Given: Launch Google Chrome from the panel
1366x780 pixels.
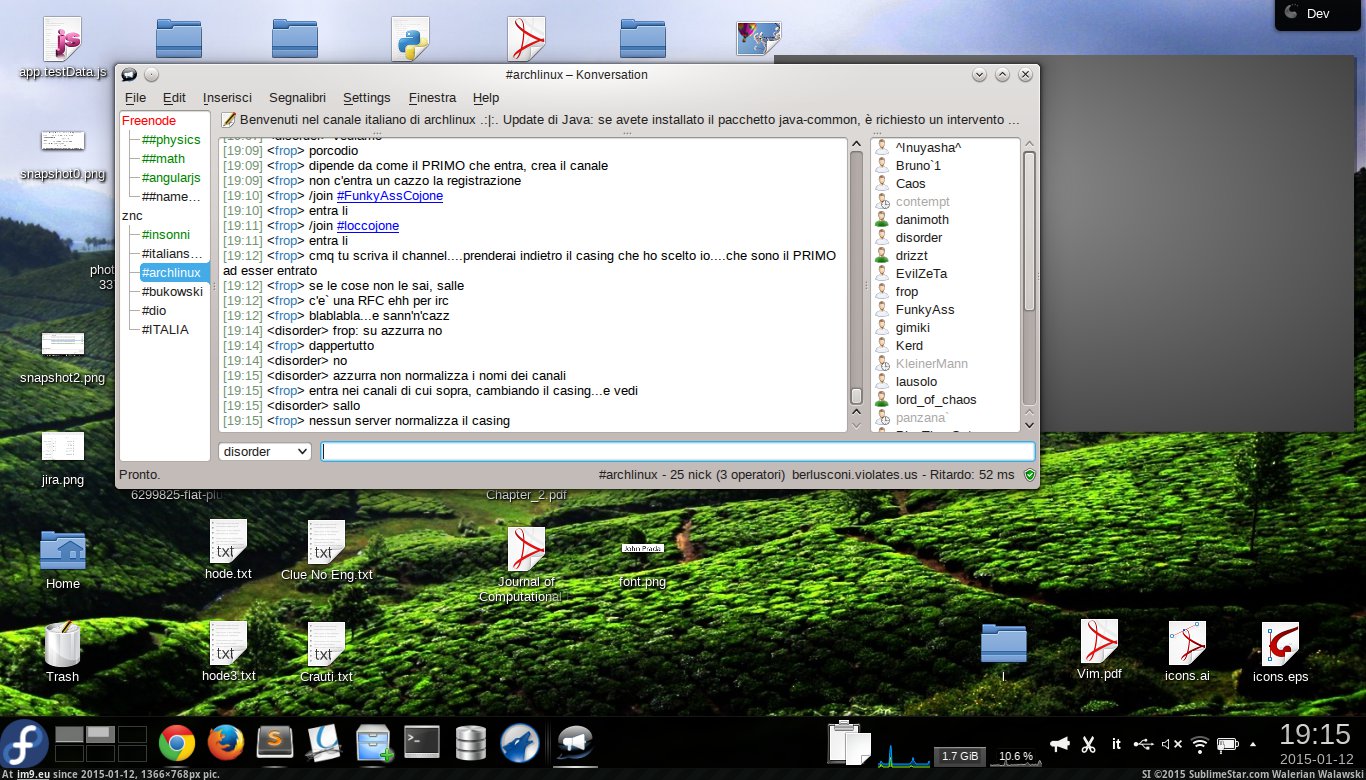Looking at the screenshot, I should [177, 743].
